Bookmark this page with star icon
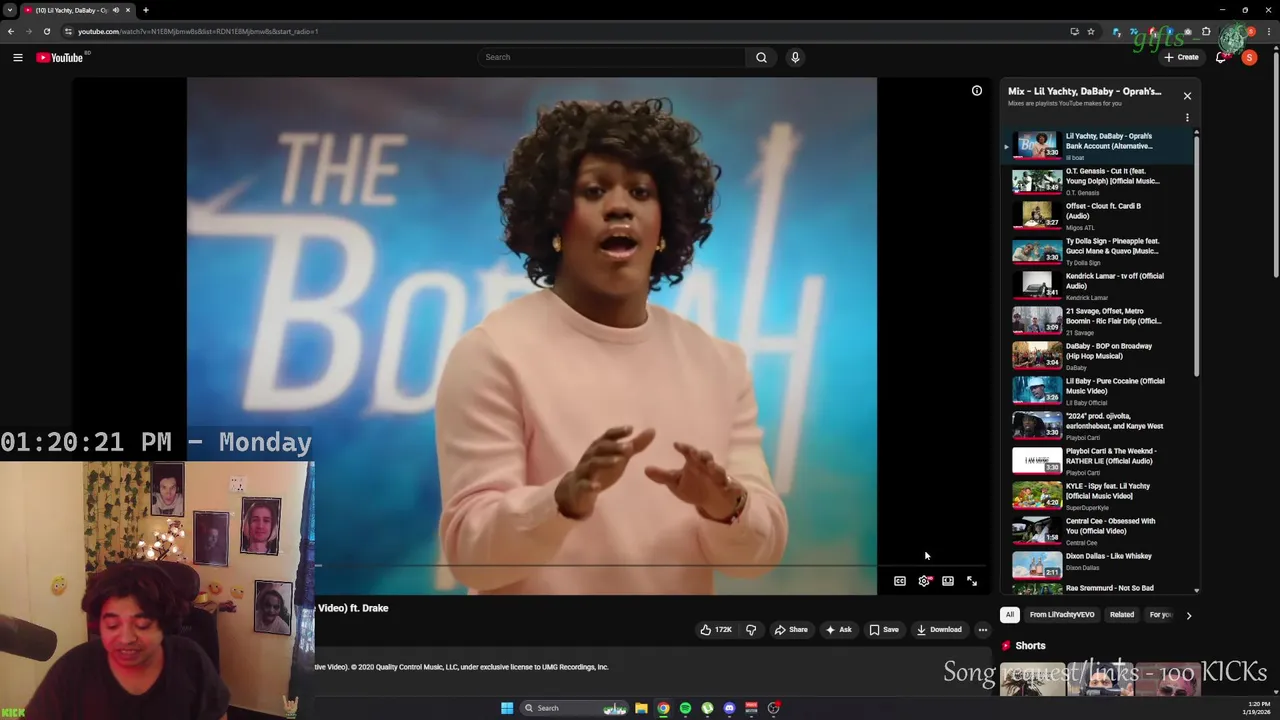 point(1091,31)
